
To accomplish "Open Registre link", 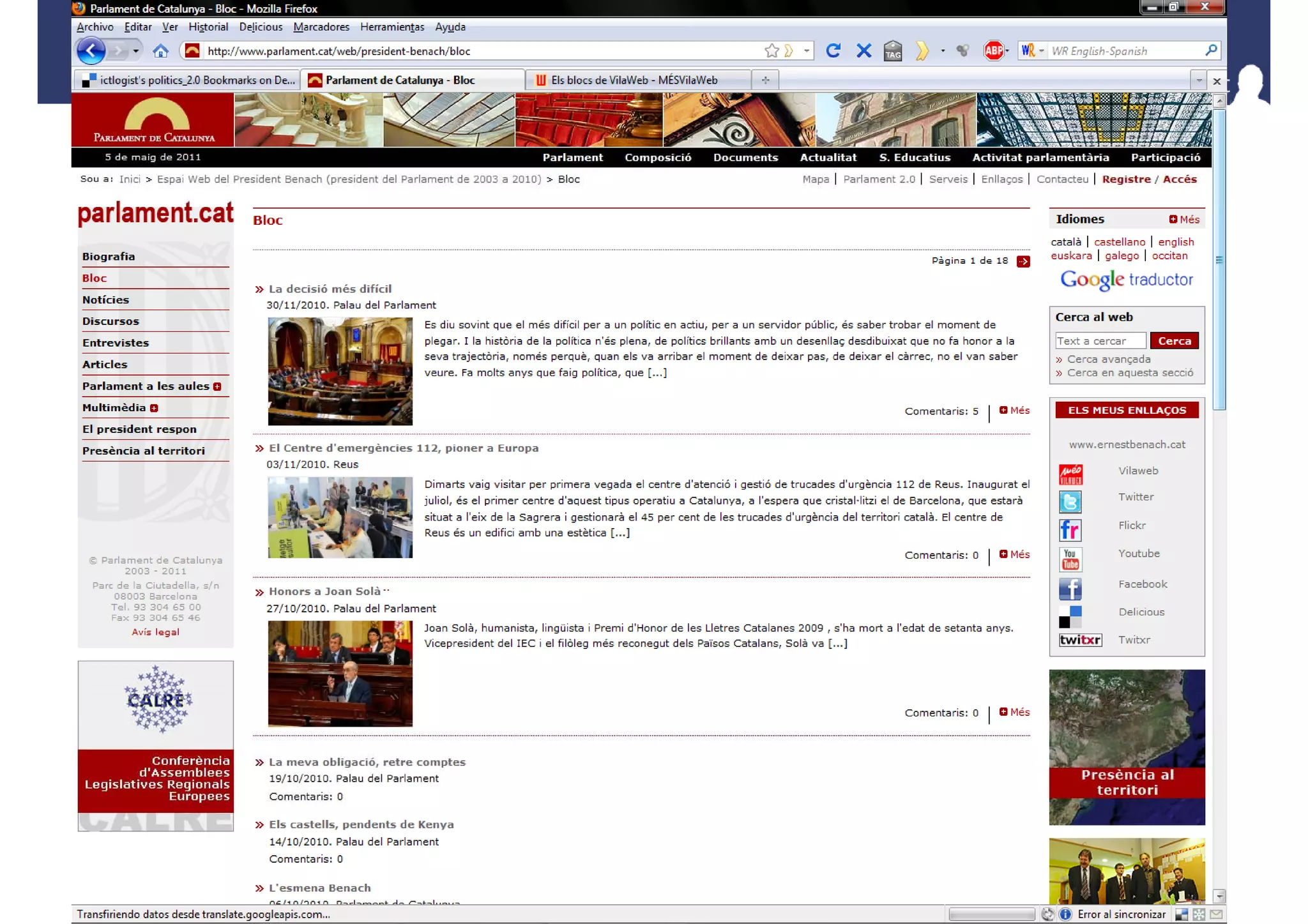I will click(1126, 179).
